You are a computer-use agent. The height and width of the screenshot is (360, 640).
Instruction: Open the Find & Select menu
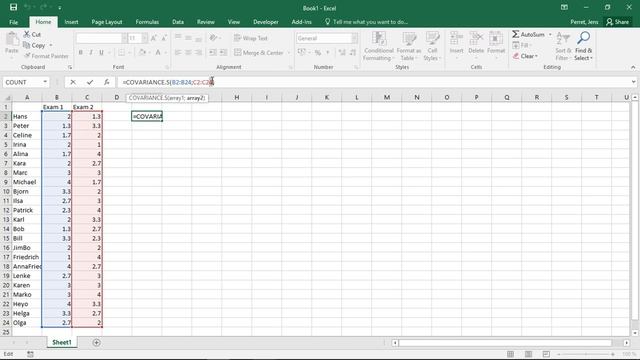click(583, 46)
